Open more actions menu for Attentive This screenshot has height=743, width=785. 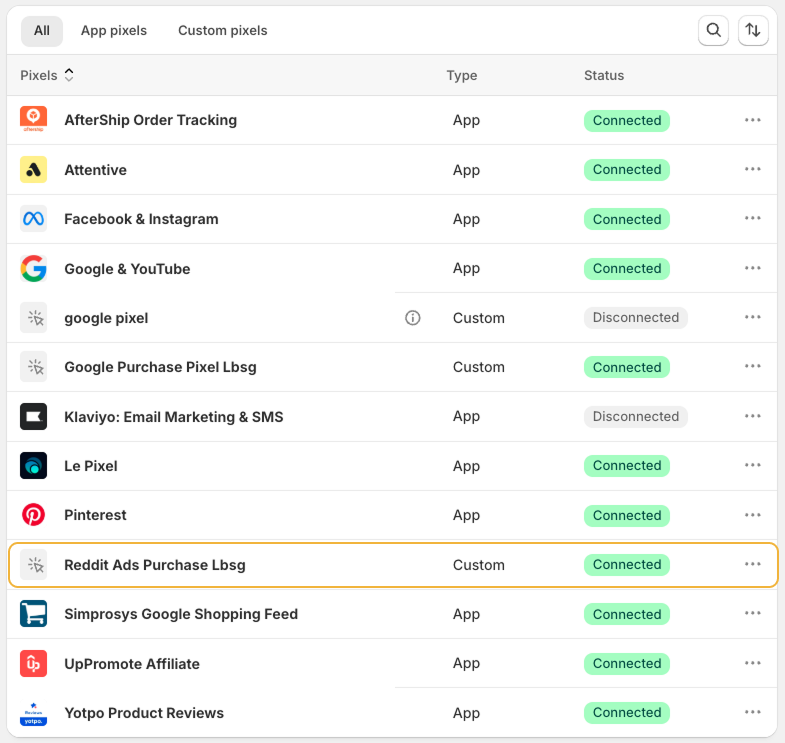[x=752, y=169]
